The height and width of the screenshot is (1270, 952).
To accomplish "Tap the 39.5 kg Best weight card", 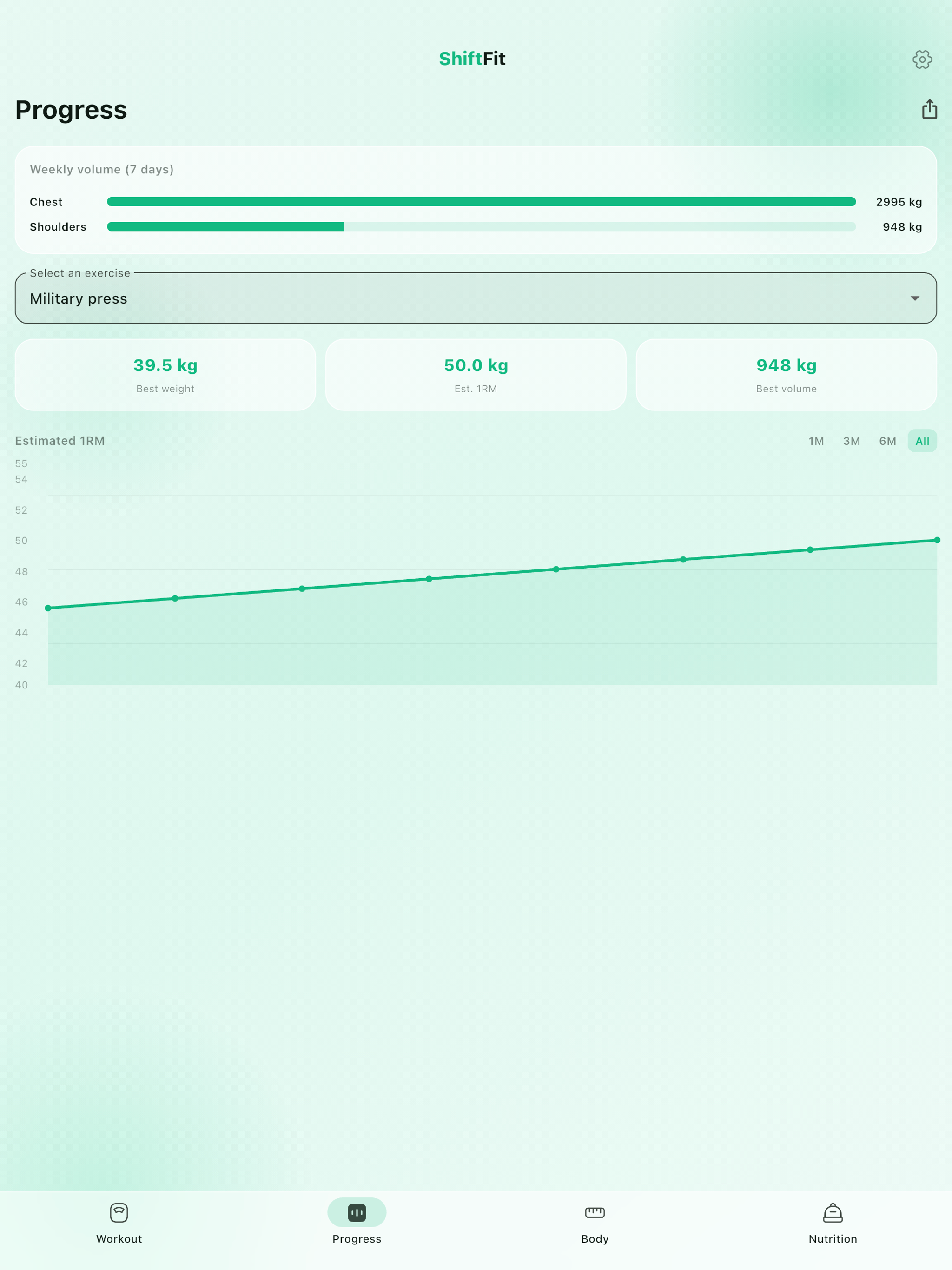I will pos(165,374).
